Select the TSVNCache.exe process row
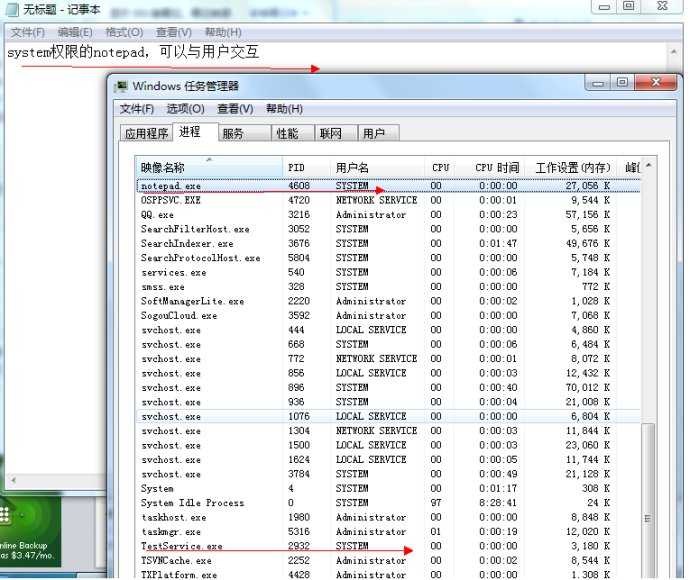This screenshot has height=580, width=690. (x=388, y=561)
